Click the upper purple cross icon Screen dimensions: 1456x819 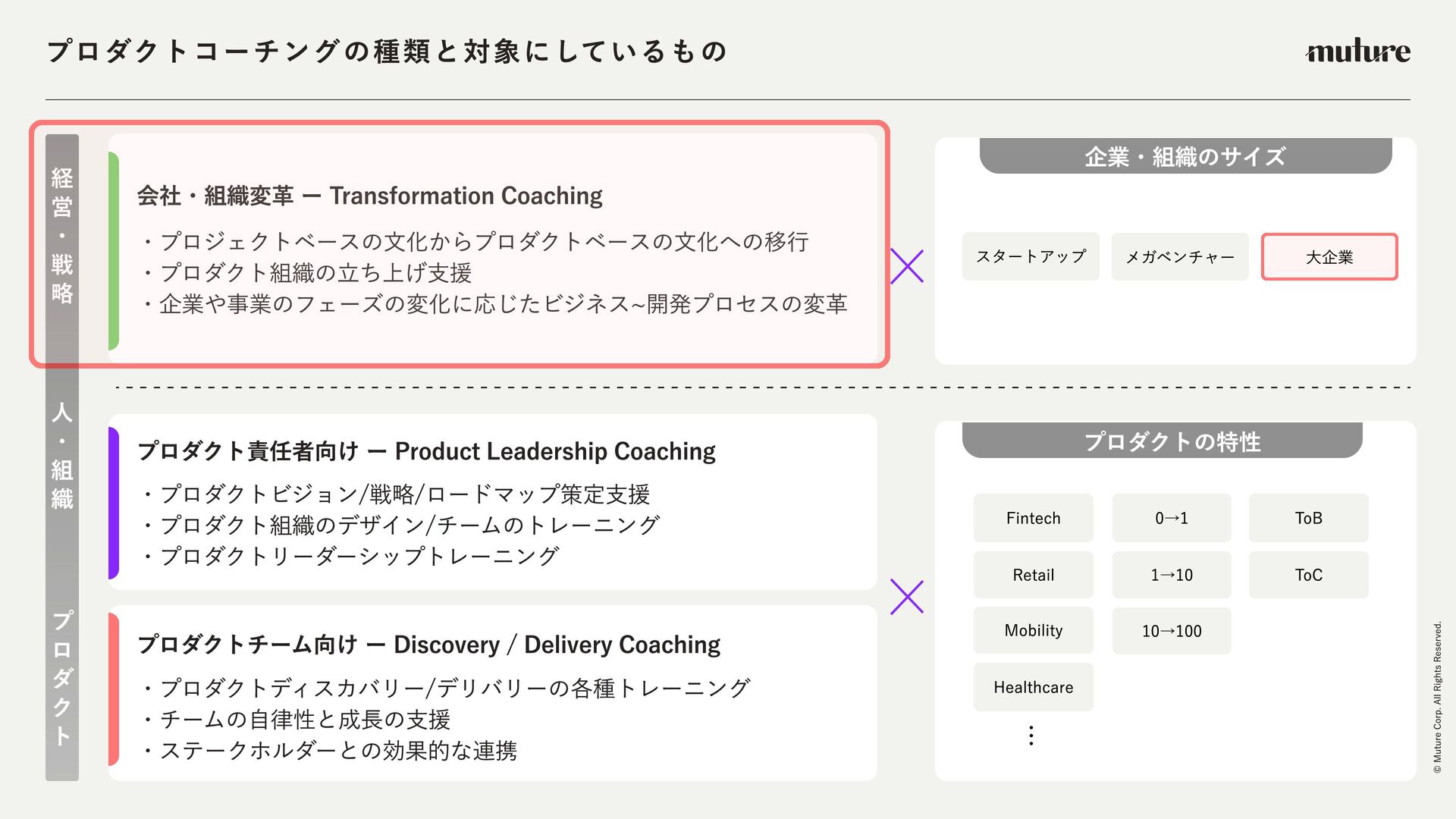pos(907,267)
